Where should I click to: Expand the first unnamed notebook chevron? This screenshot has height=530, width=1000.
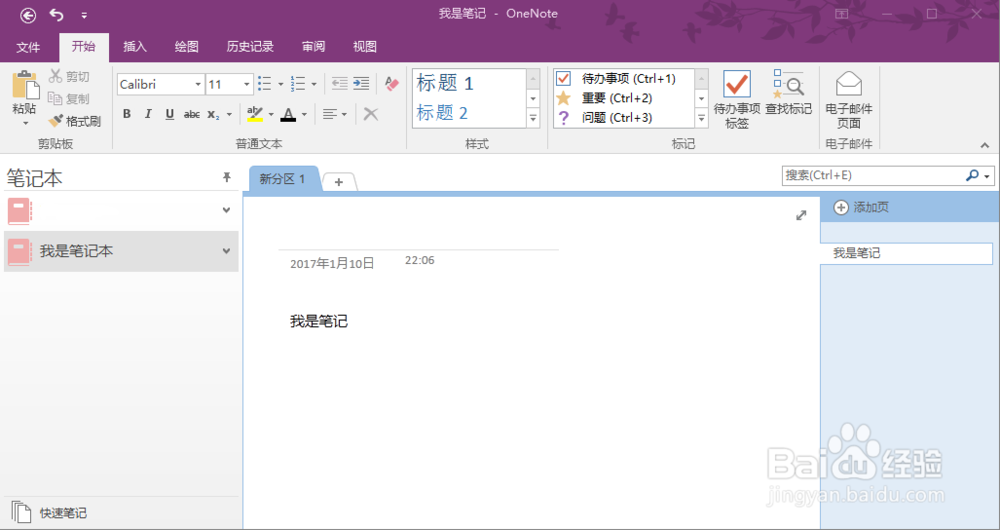click(x=226, y=210)
